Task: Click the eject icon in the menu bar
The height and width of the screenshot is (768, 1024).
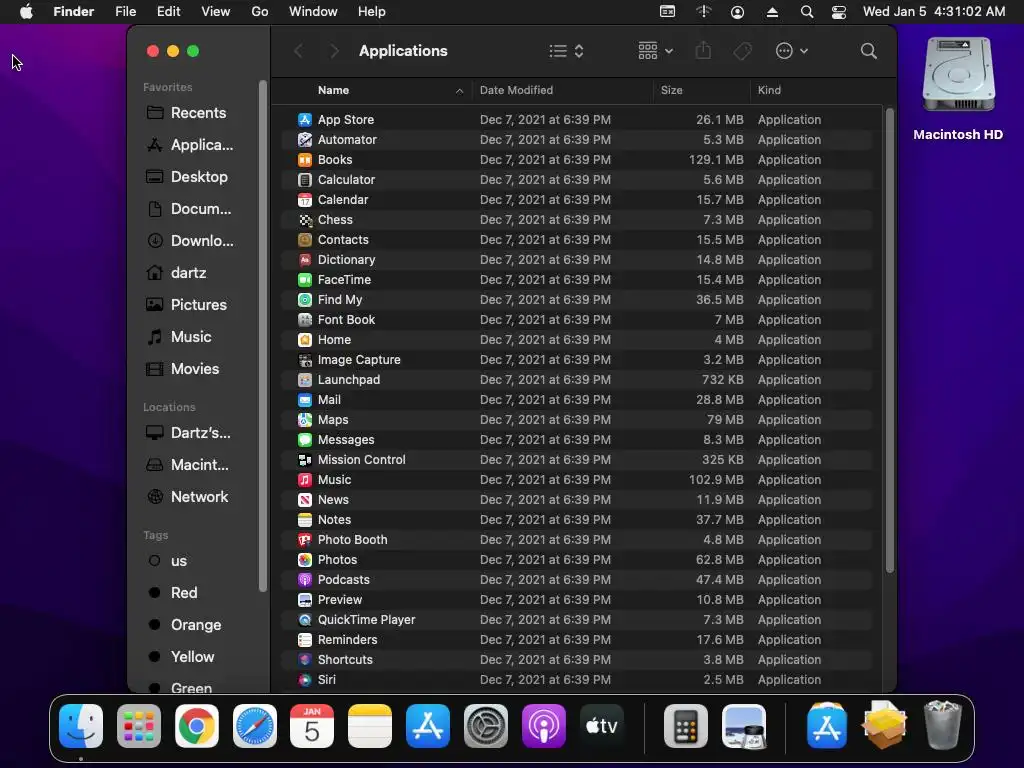Action: coord(772,12)
